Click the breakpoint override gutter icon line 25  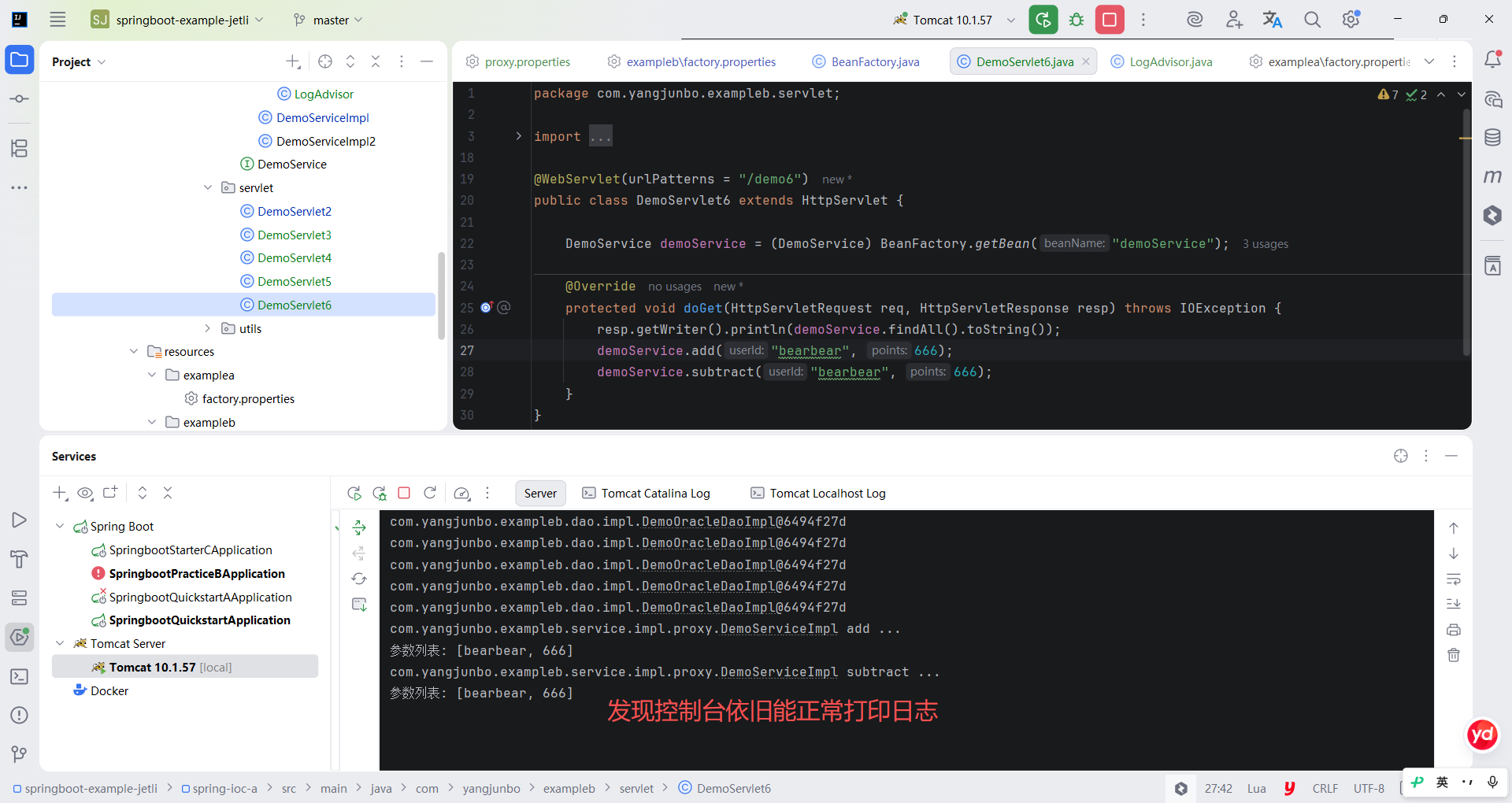487,308
